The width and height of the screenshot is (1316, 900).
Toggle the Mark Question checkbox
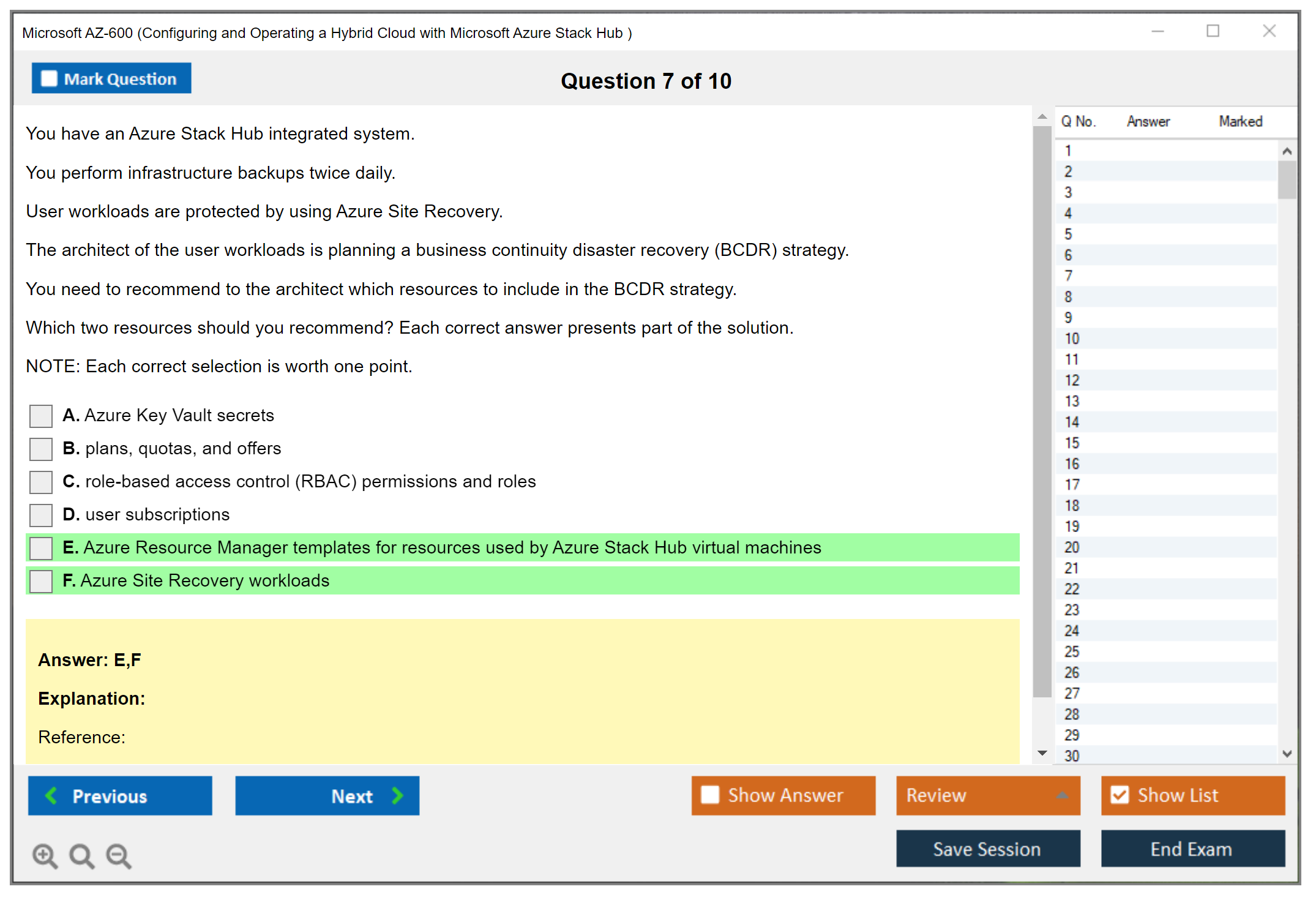[x=49, y=79]
